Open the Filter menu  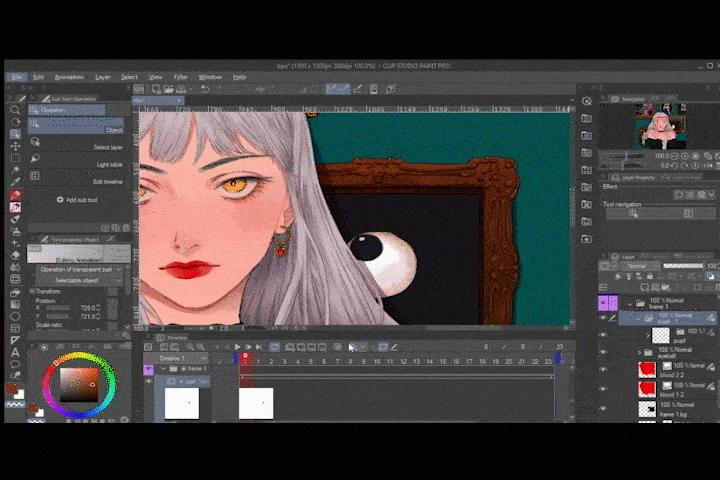(181, 77)
